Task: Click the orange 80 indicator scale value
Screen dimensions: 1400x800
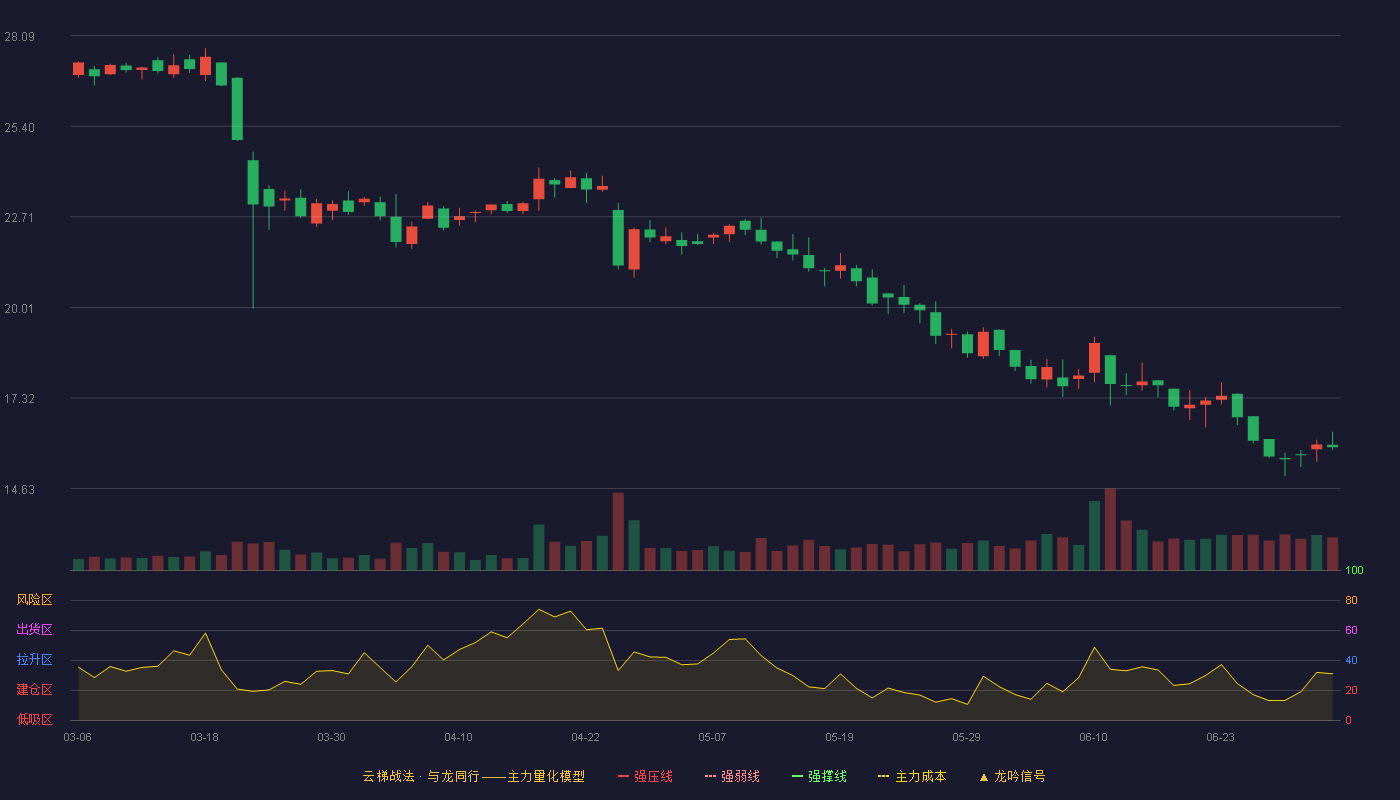Action: (1351, 600)
